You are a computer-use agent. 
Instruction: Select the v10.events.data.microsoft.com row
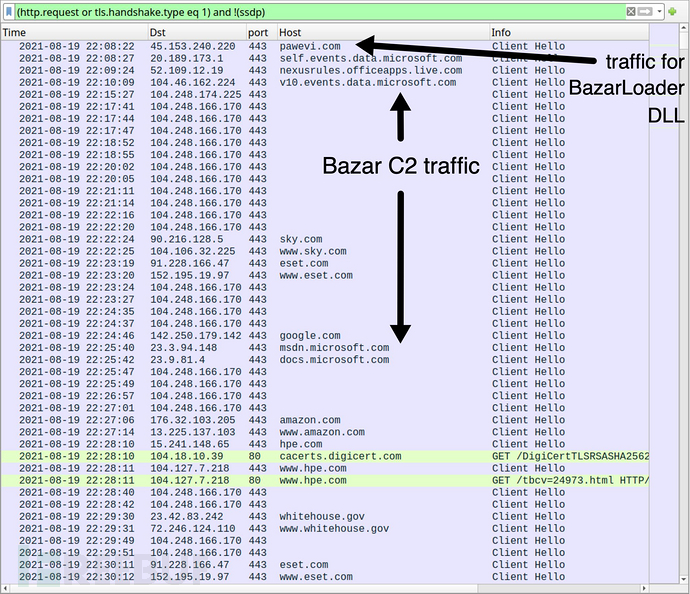point(325,82)
